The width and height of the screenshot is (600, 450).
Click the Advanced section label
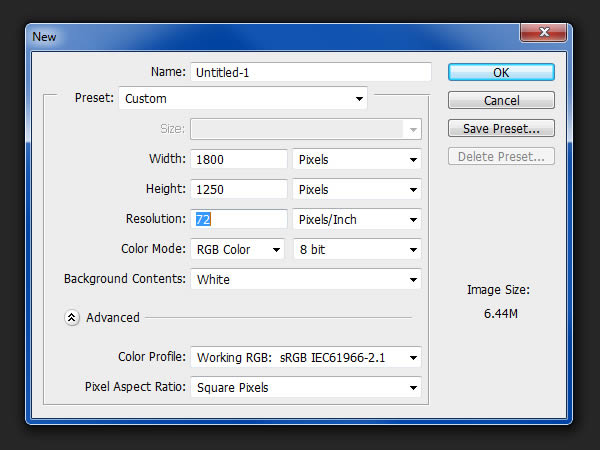point(112,318)
